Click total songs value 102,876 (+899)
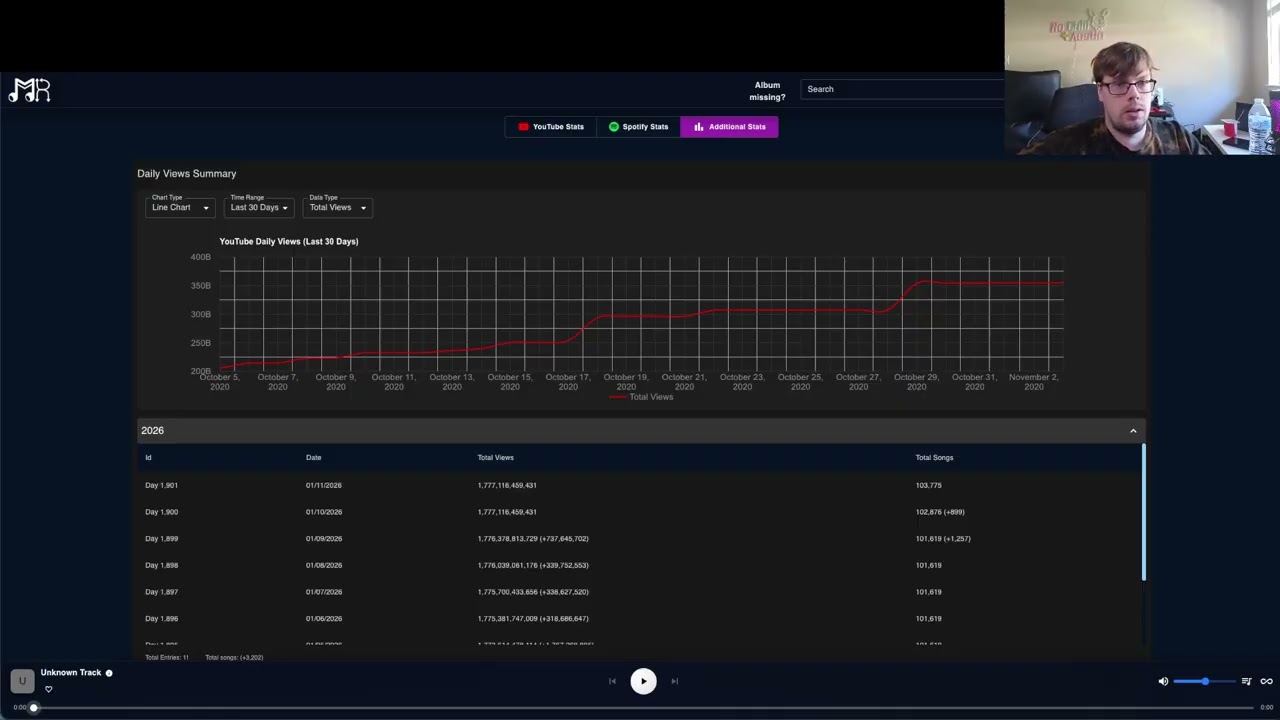Viewport: 1280px width, 720px height. coord(940,512)
